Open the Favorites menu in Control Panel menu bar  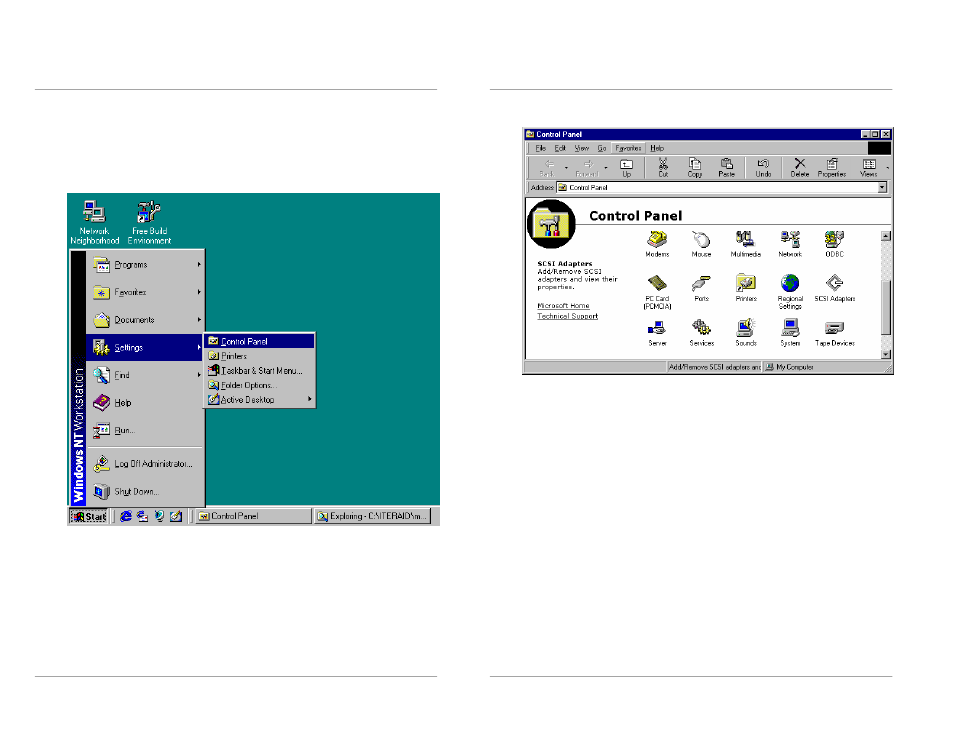pyautogui.click(x=628, y=148)
